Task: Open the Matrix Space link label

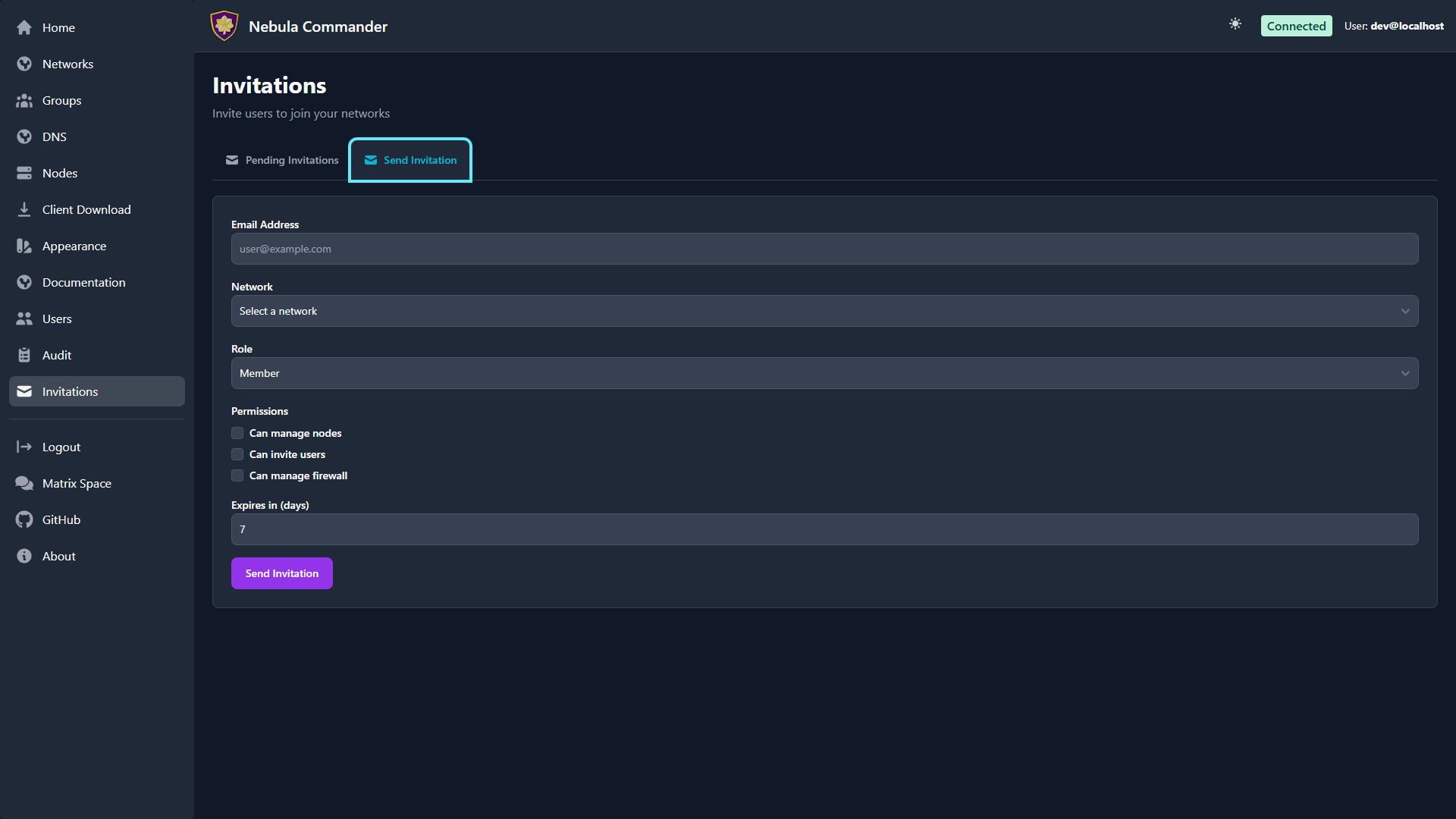Action: coord(77,483)
